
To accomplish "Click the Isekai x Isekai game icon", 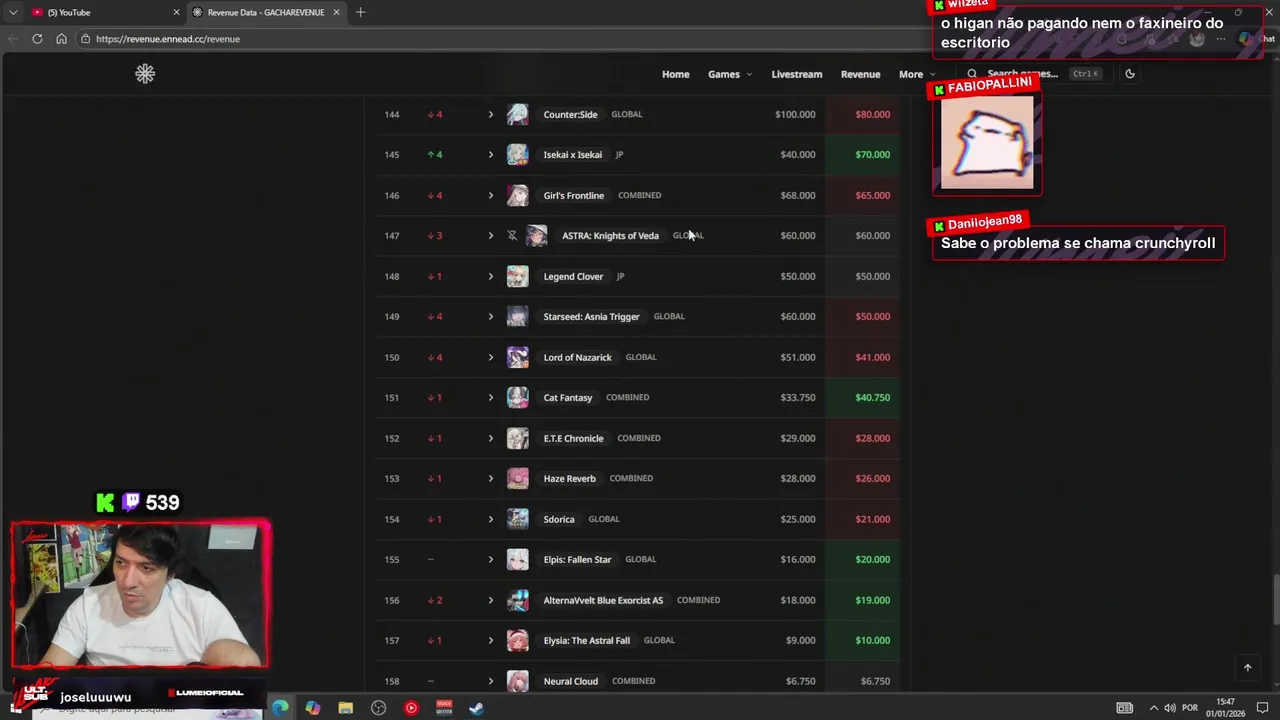I will click(x=517, y=155).
